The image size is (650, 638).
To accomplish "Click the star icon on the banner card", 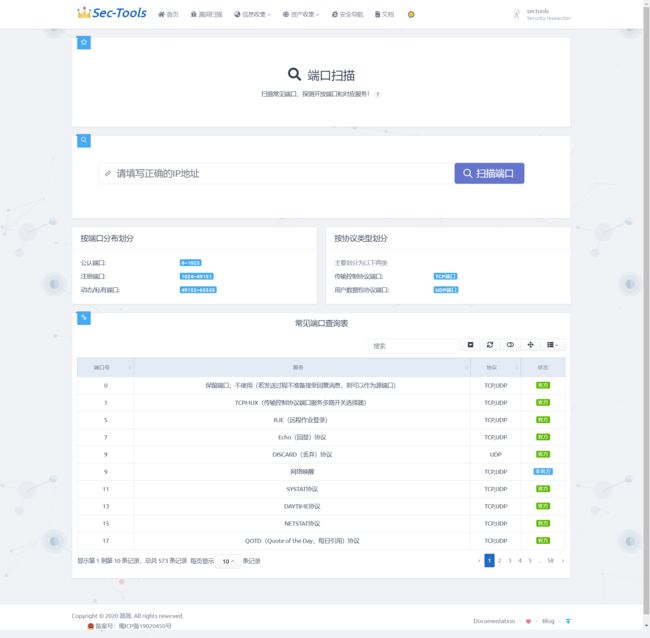I will click(x=84, y=42).
